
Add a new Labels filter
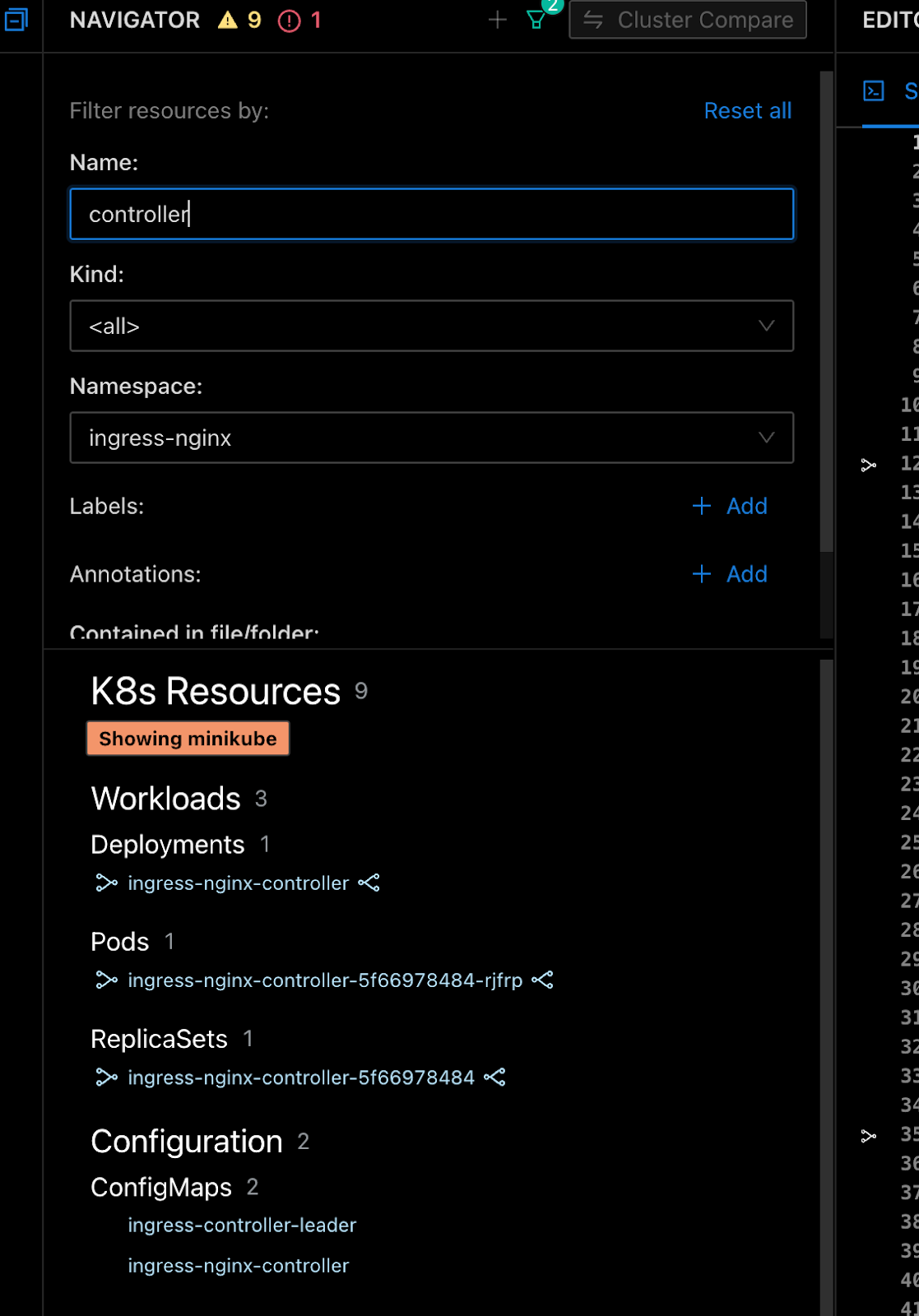[730, 507]
